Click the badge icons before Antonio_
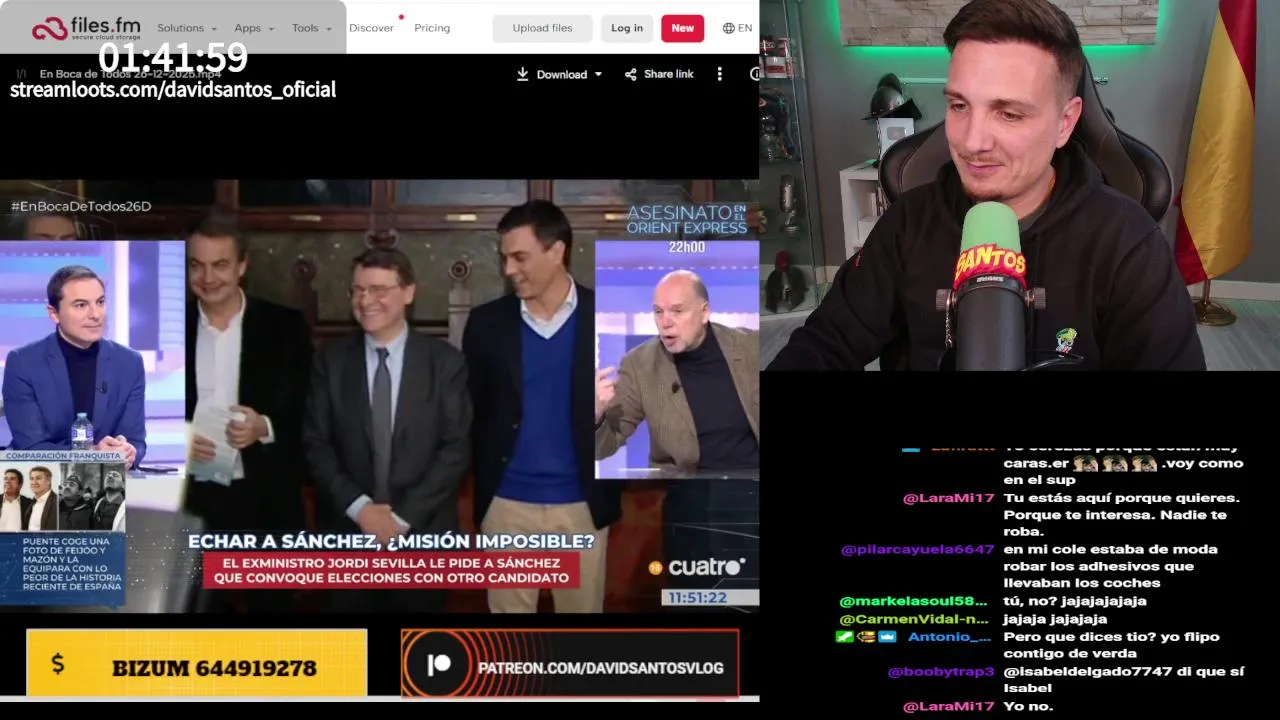Viewport: 1280px width, 720px height. (x=867, y=637)
